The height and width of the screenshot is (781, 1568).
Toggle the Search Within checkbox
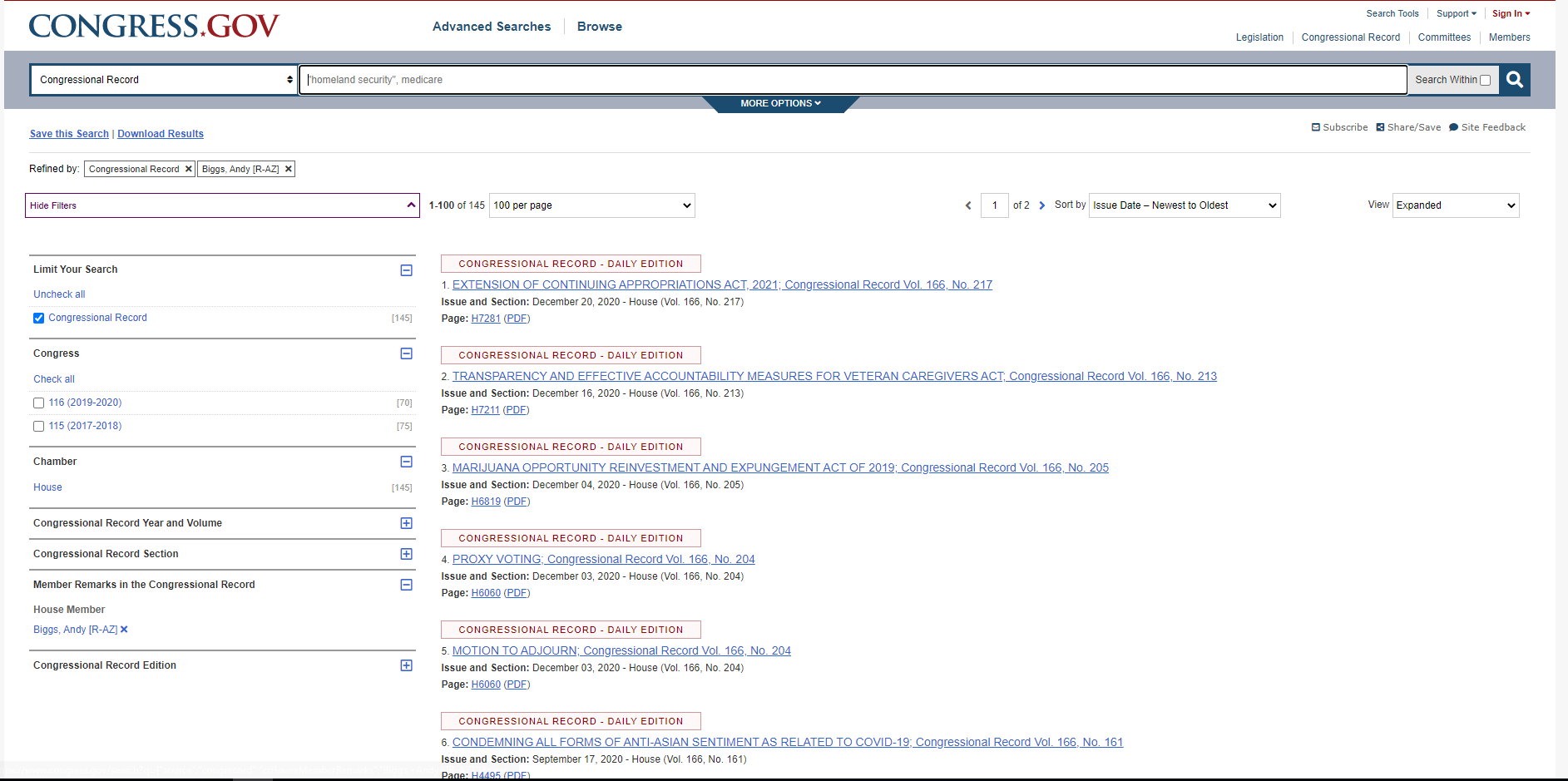(1485, 81)
